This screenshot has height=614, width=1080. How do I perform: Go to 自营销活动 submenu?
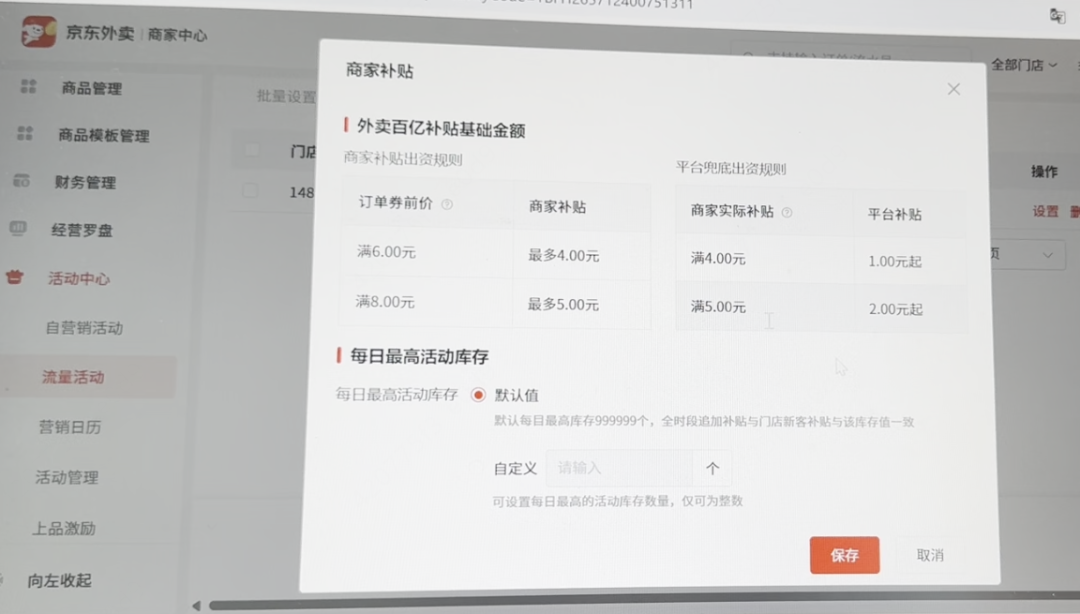point(84,327)
